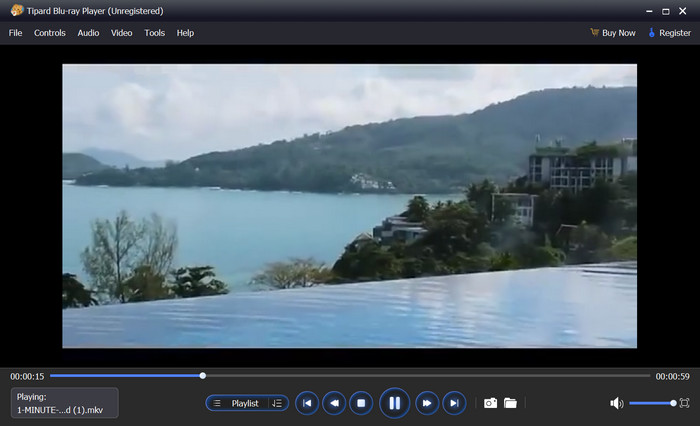Open the Controls menu

50,33
